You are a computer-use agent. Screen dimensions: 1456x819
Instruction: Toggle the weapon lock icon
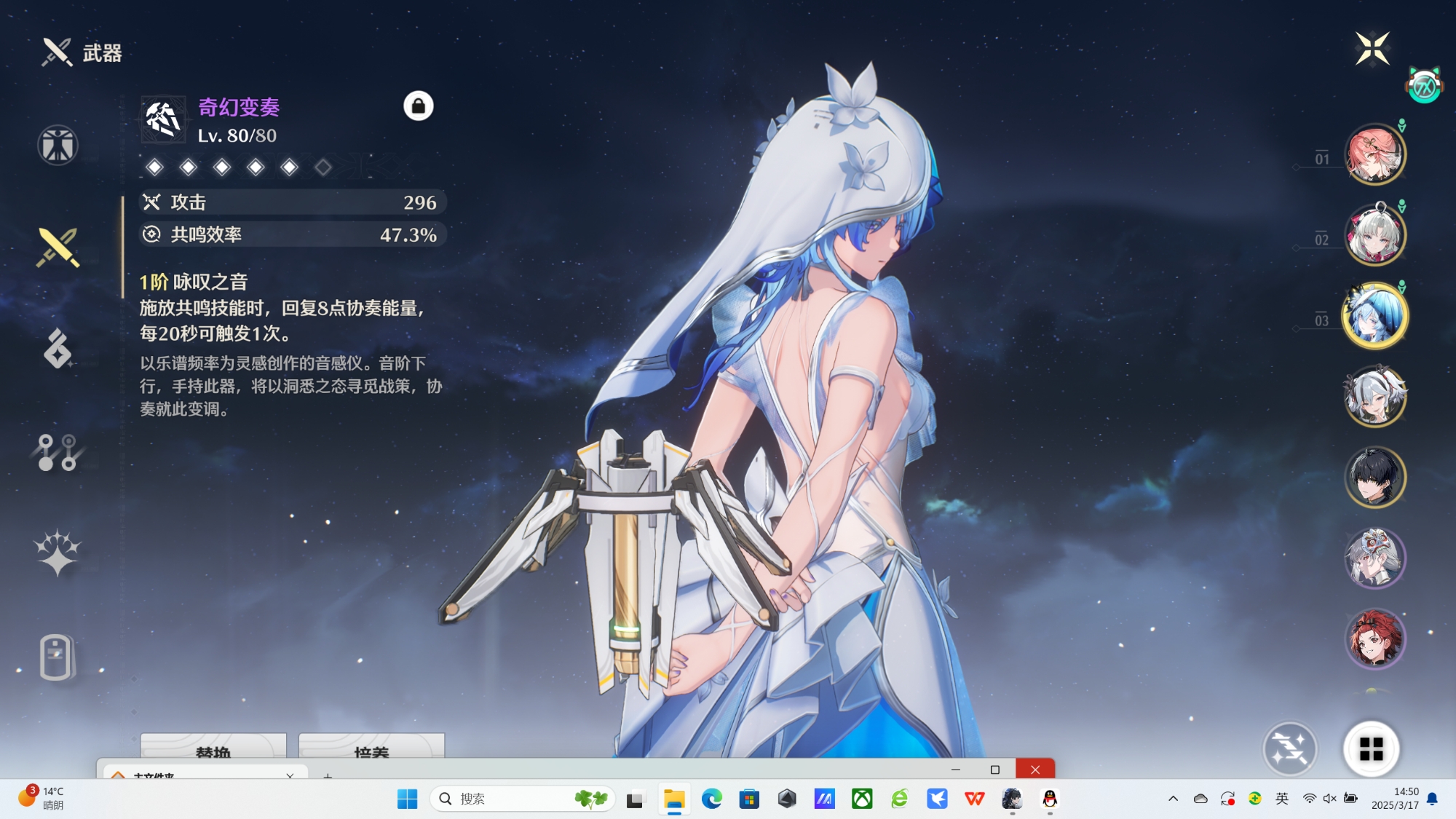419,106
